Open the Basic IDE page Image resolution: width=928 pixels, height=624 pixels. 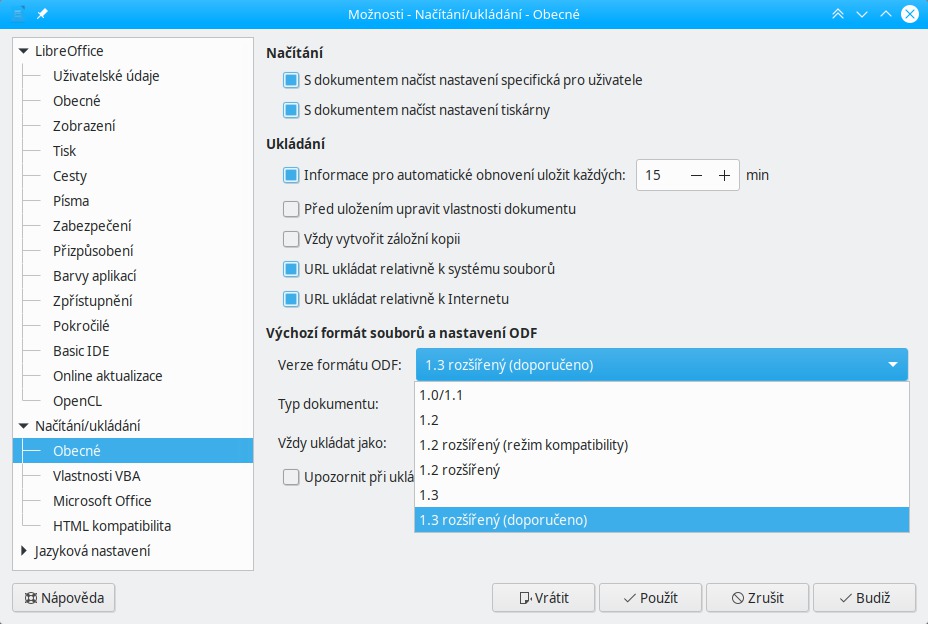click(81, 351)
